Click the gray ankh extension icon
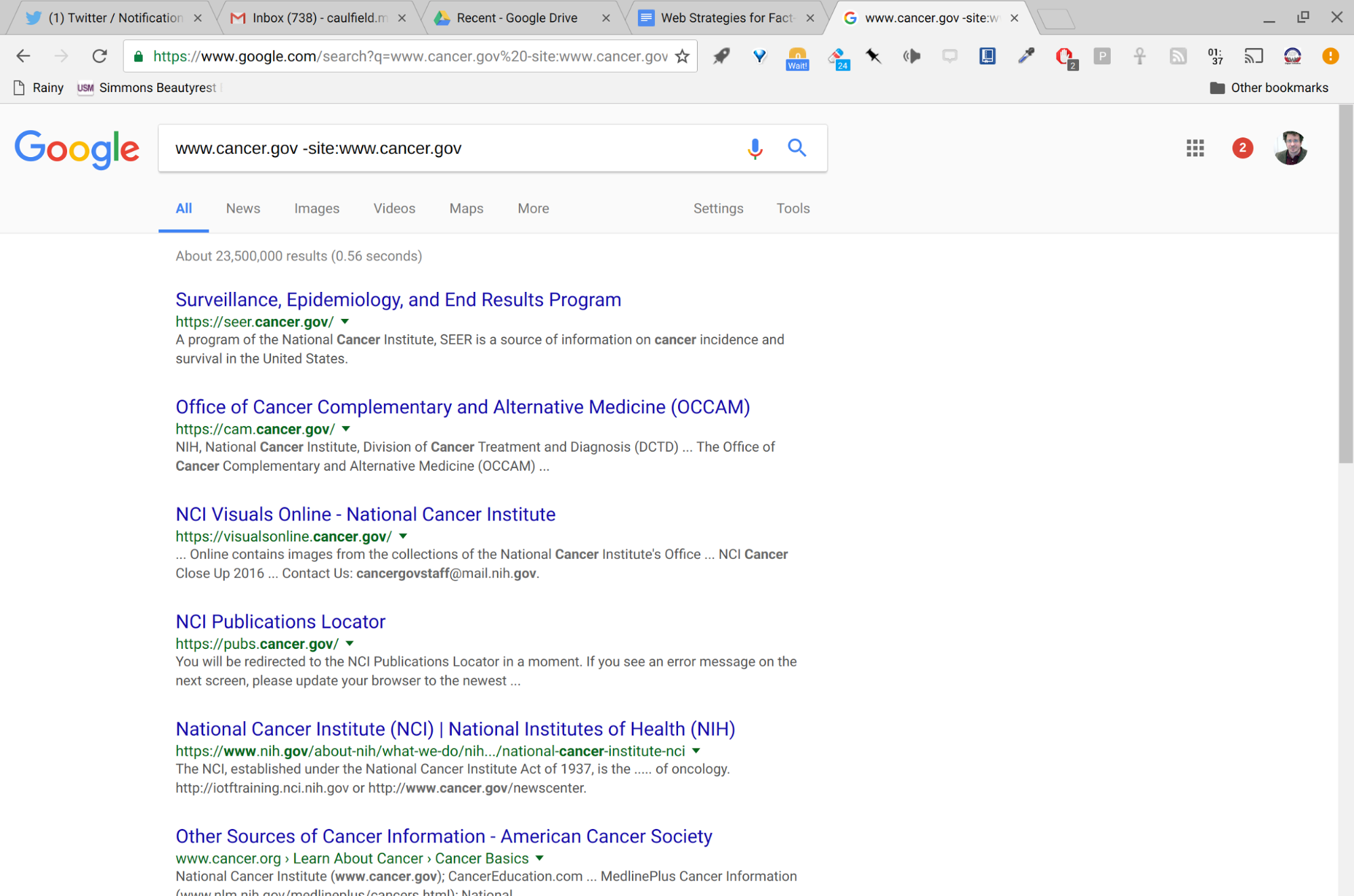The width and height of the screenshot is (1354, 896). tap(1140, 56)
